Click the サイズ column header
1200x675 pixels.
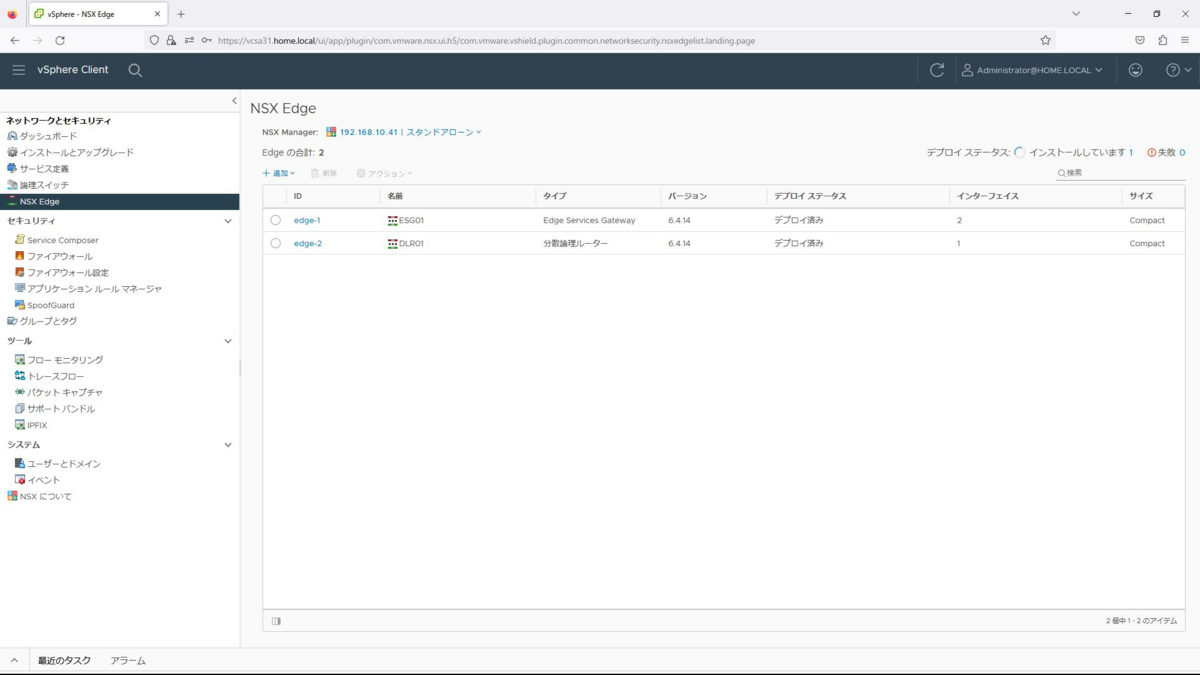1141,196
